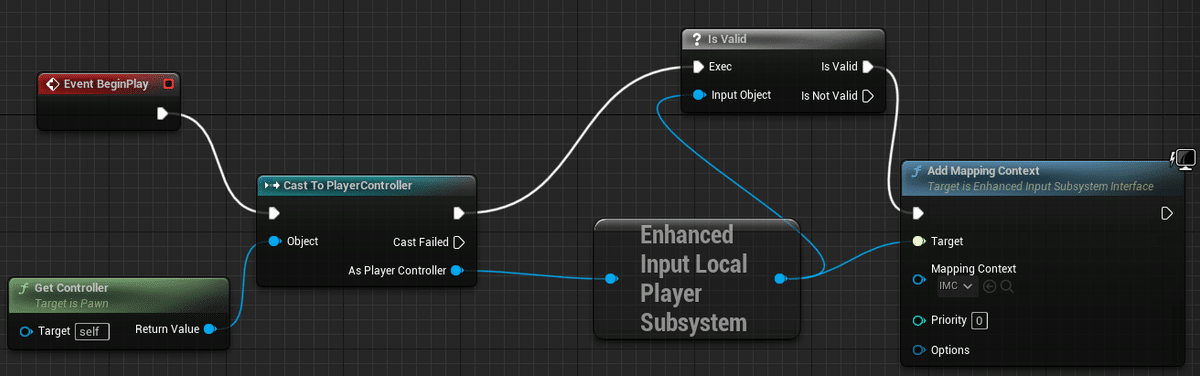Click the Mapping Context input pin

[918, 279]
